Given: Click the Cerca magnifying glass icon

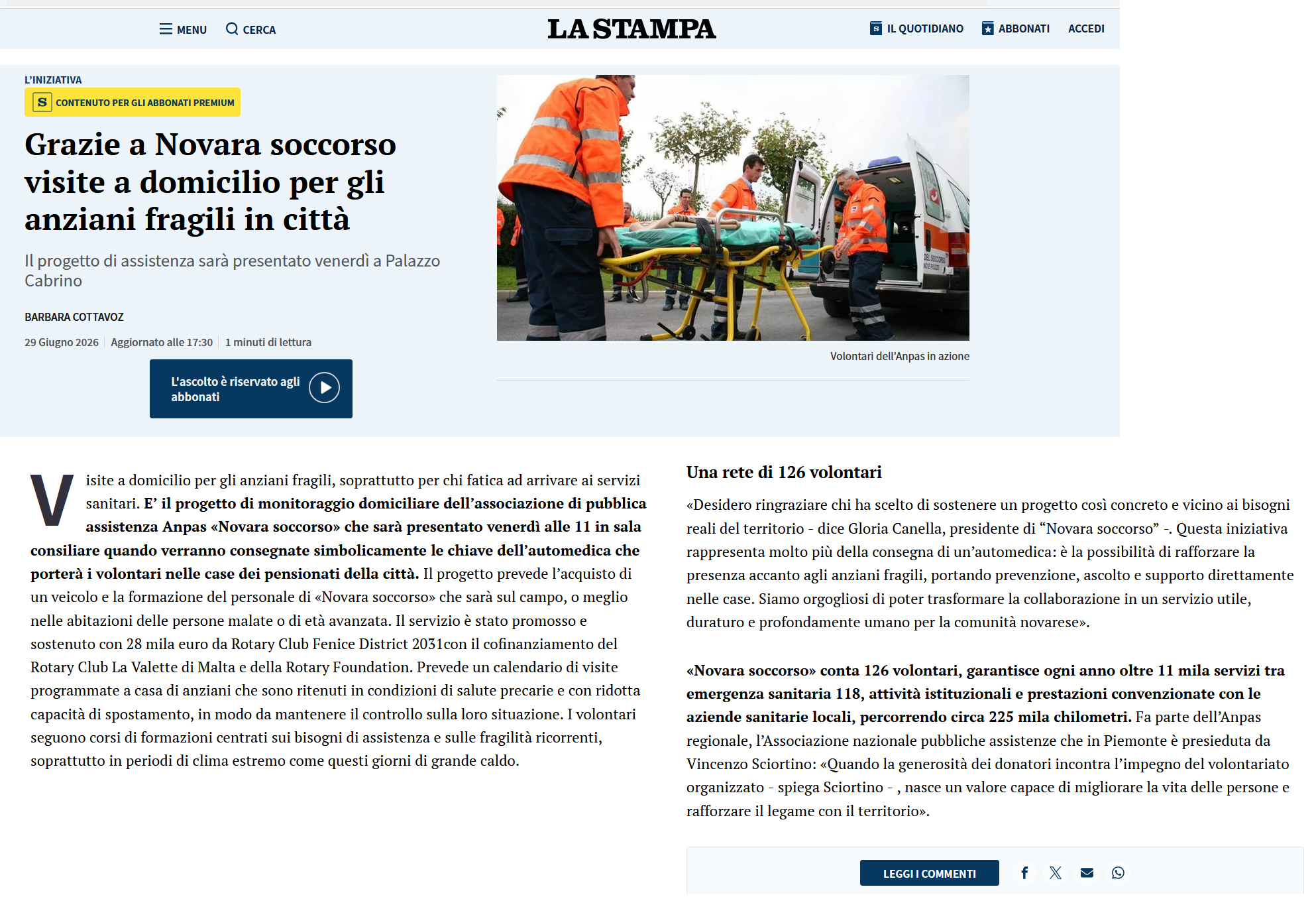Looking at the screenshot, I should (232, 29).
